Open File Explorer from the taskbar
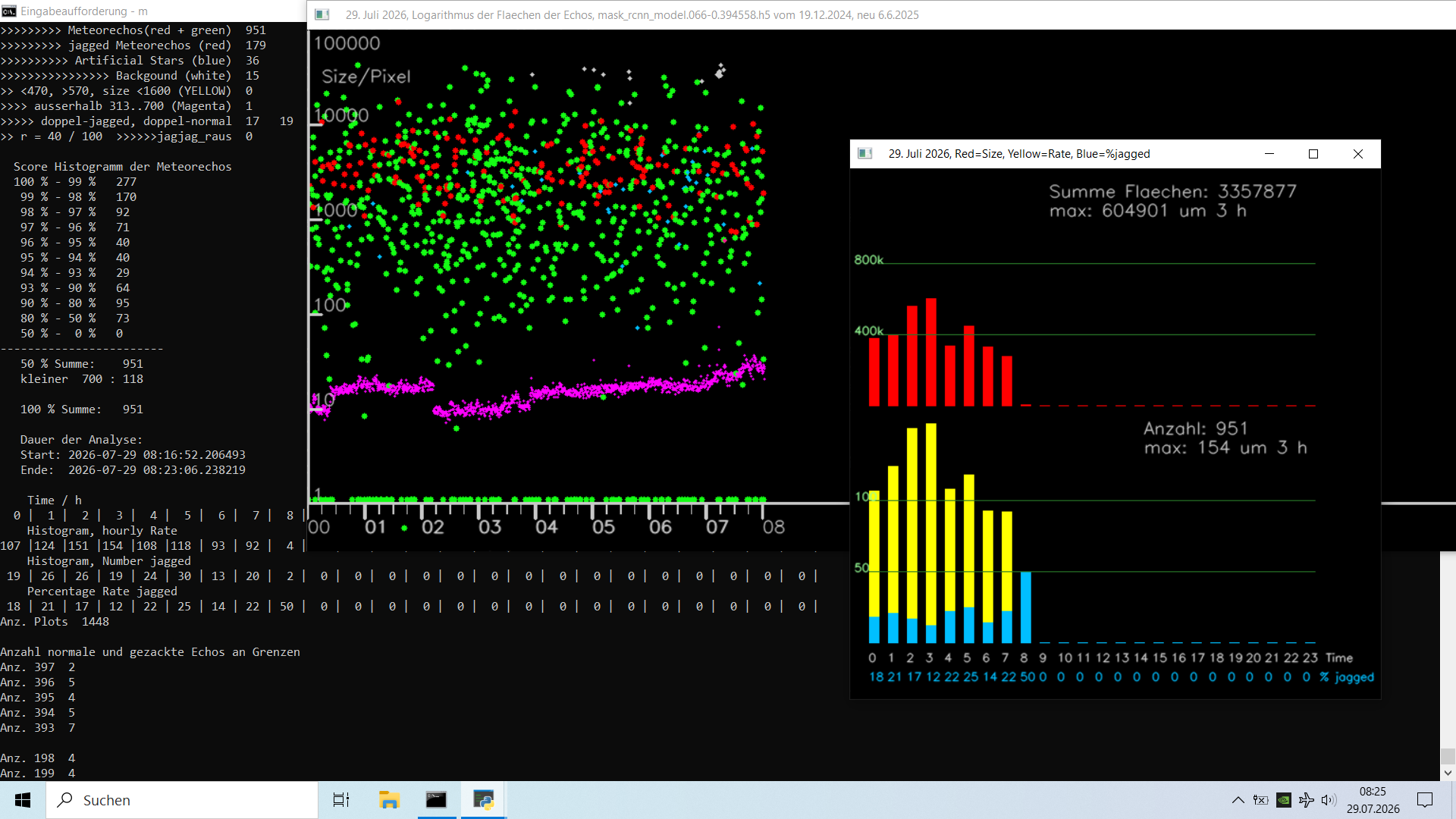This screenshot has width=1456, height=819. point(389,800)
